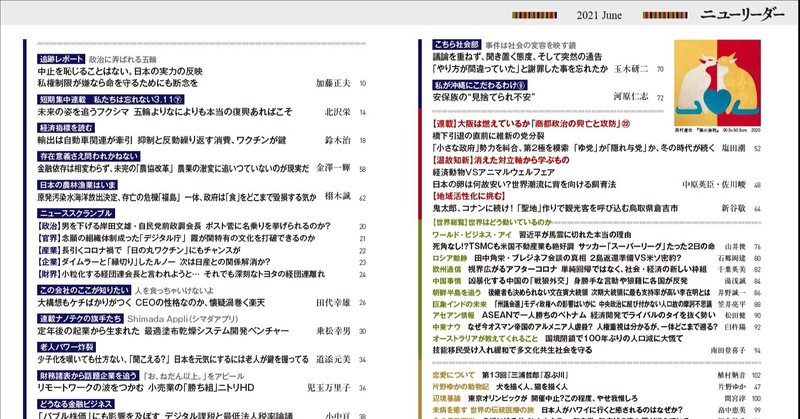Open article '鬼太郎、コナンに続け！'
The image size is (800, 419).
click(555, 208)
